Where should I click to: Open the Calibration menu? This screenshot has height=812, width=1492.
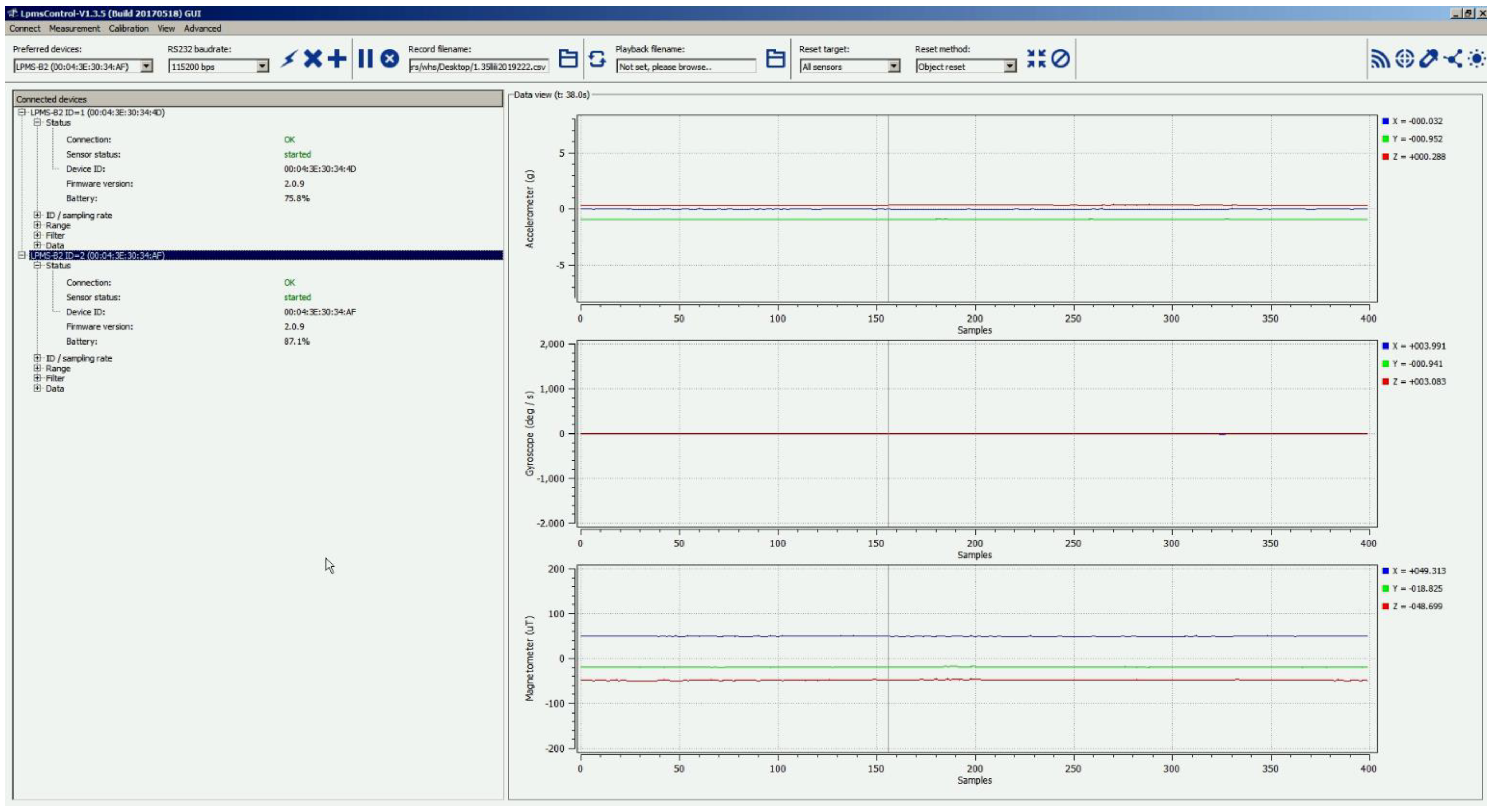129,28
